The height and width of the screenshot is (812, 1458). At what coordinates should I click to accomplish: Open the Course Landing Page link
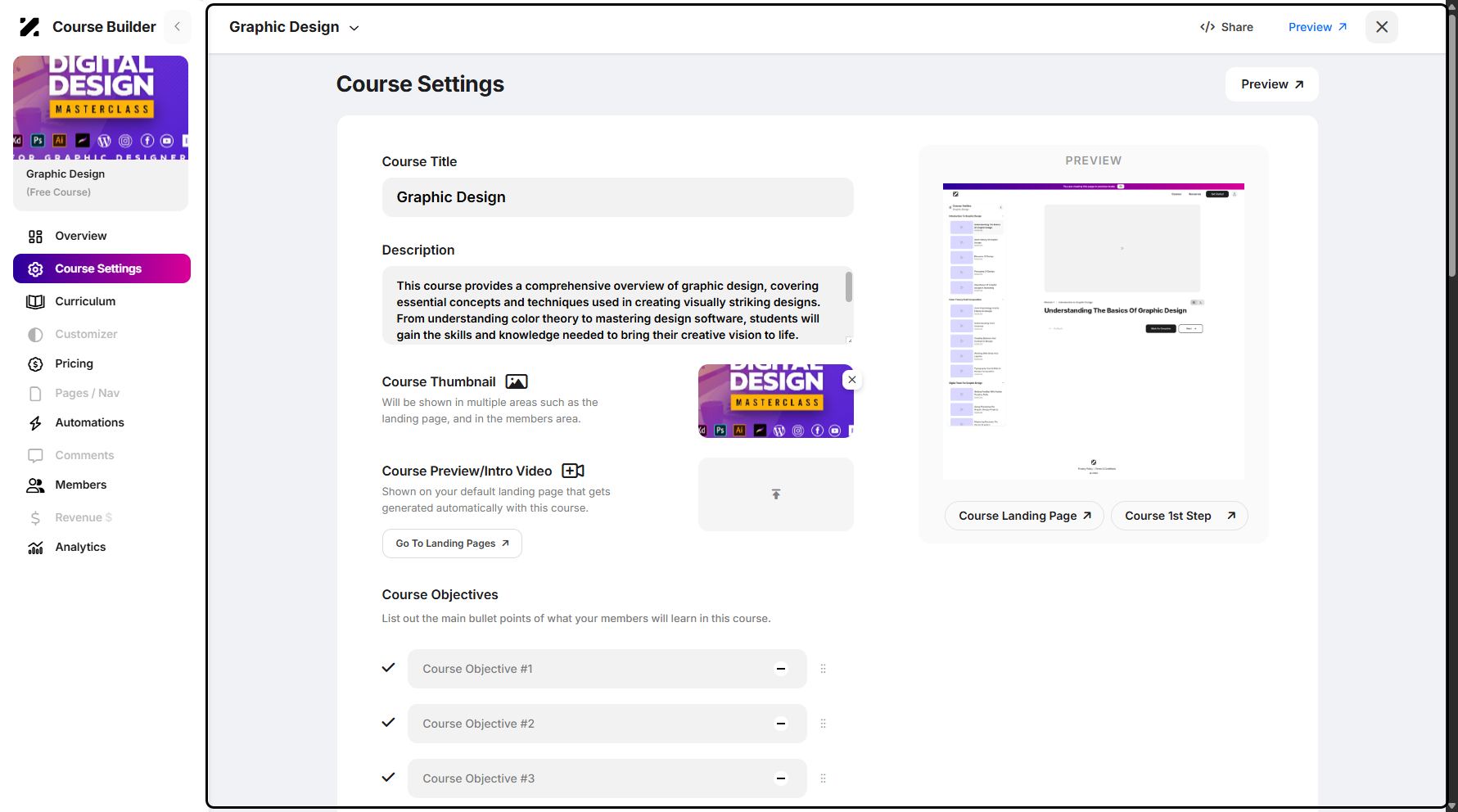point(1024,516)
